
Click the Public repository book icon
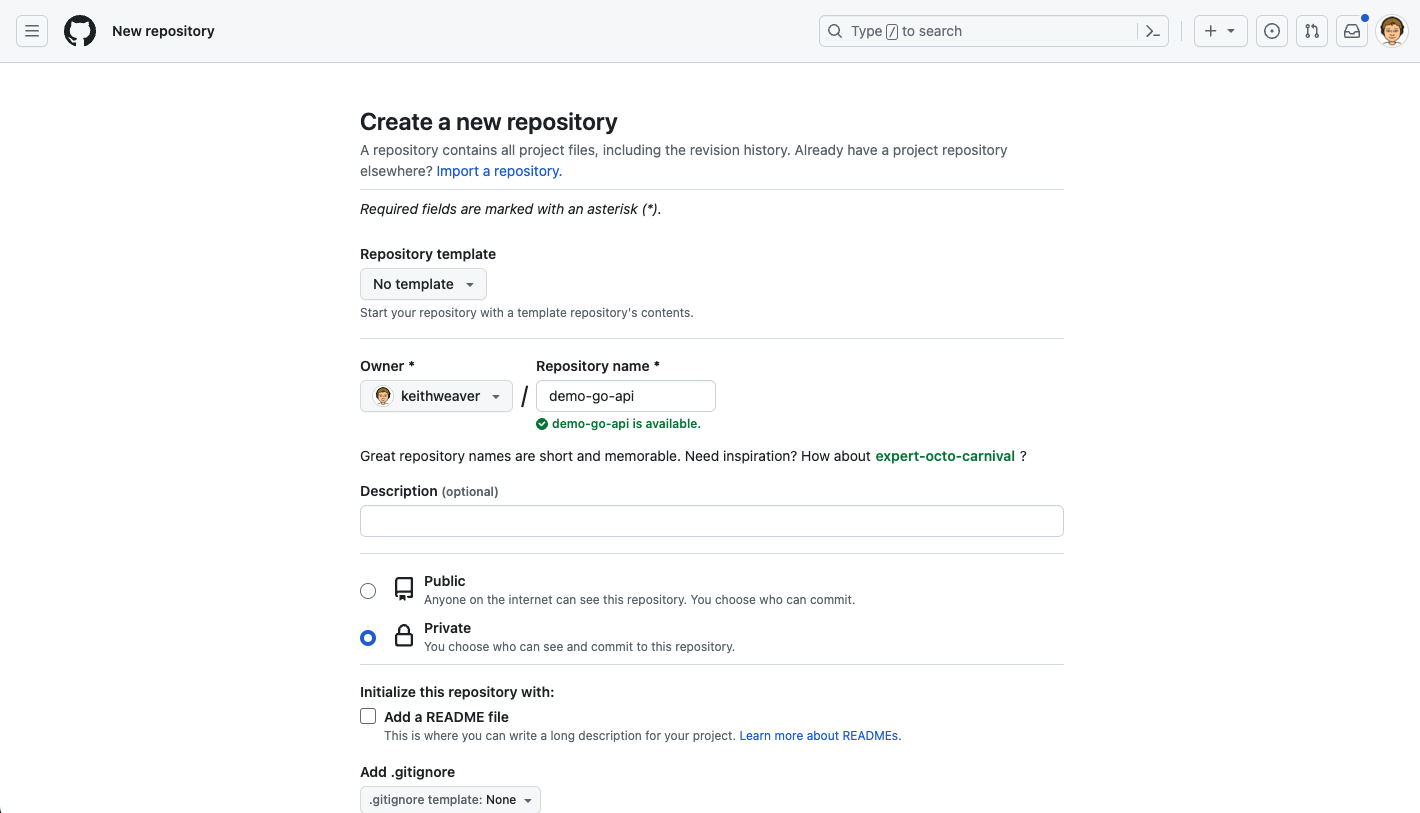coord(404,589)
